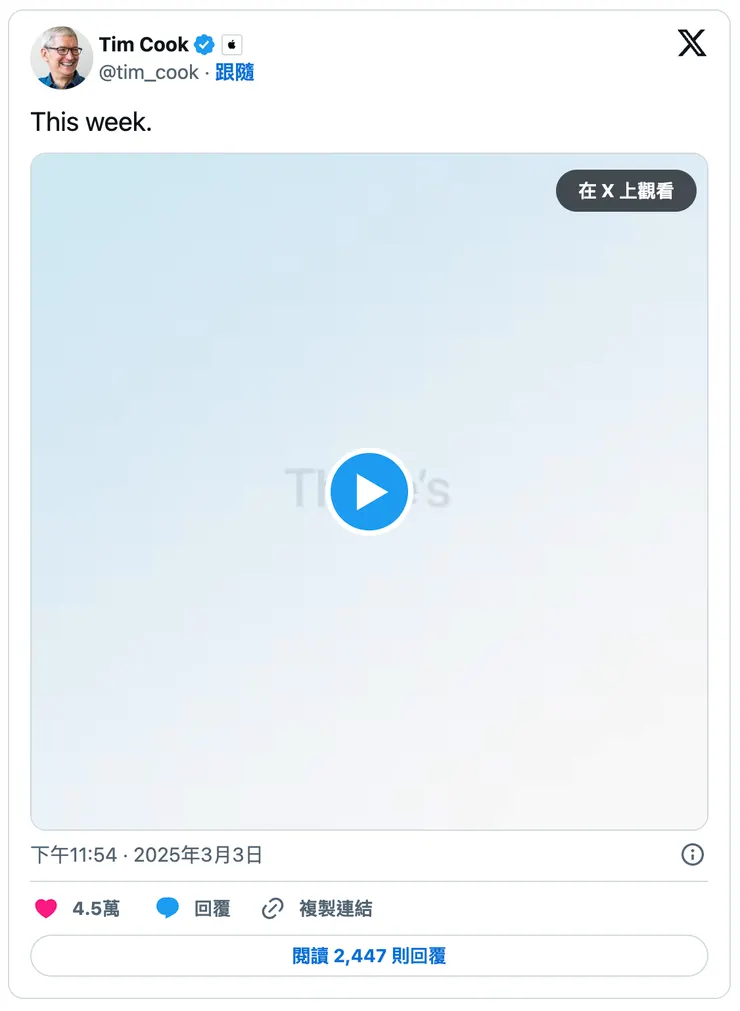Click the Tim Cook display name
Viewport: 740px width, 1011px height.
click(x=144, y=44)
